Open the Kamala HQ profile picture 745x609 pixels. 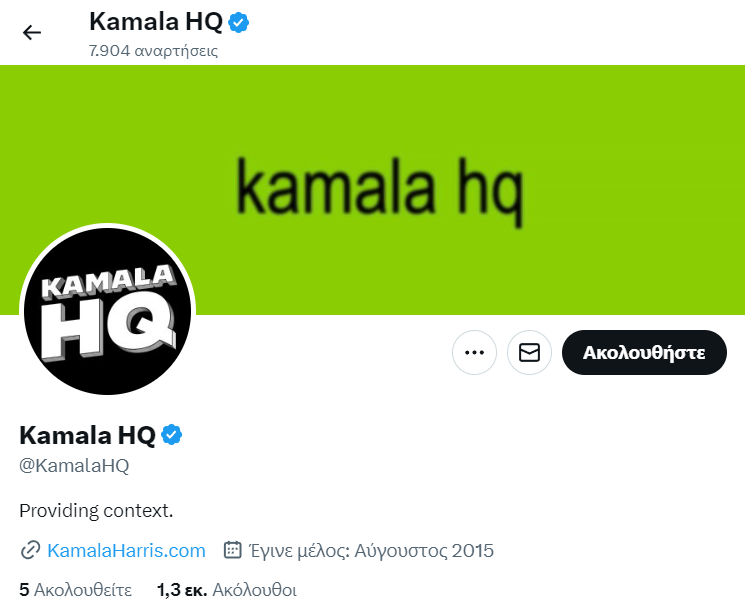point(108,312)
